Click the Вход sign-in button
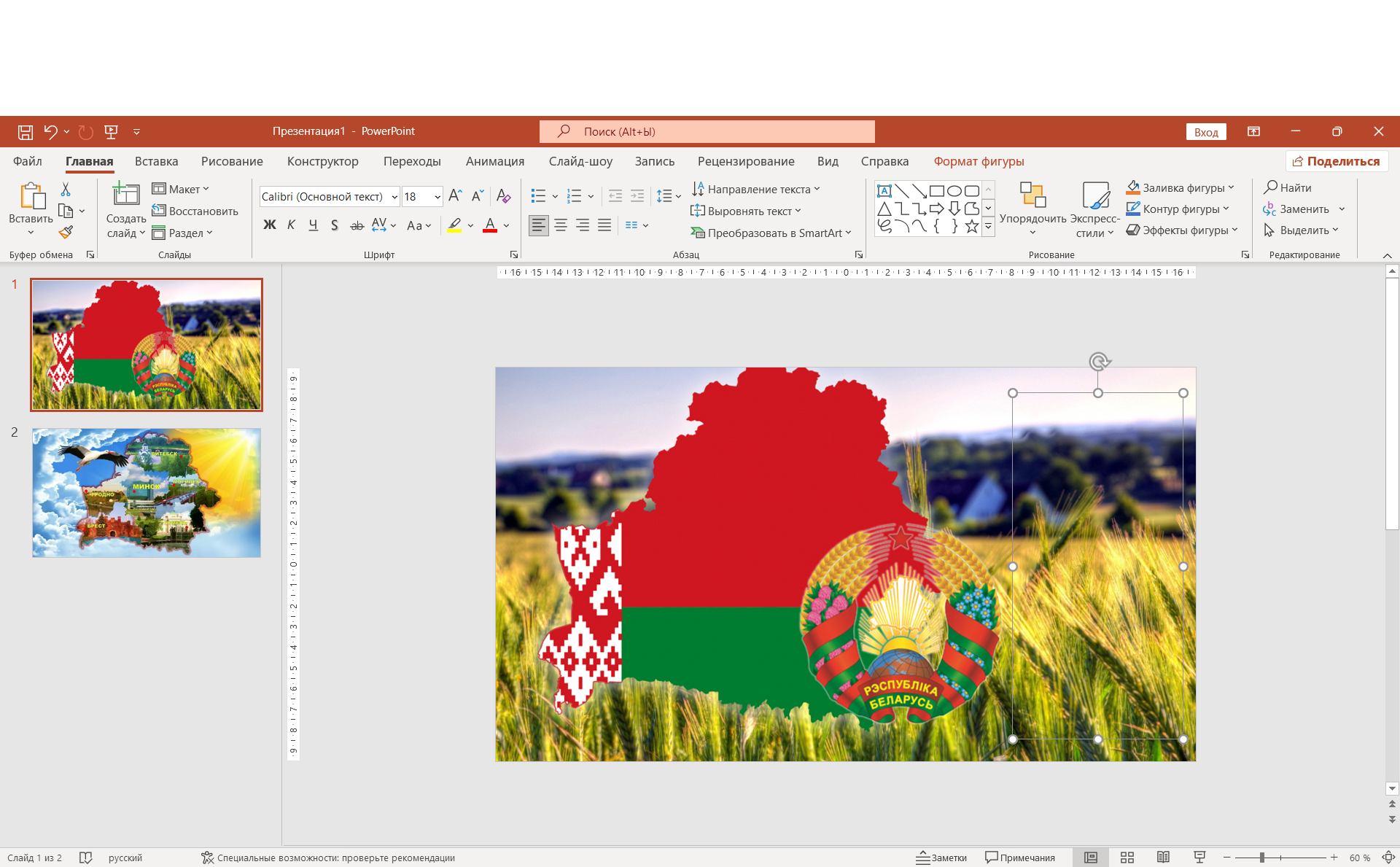The height and width of the screenshot is (867, 1400). pyautogui.click(x=1206, y=132)
